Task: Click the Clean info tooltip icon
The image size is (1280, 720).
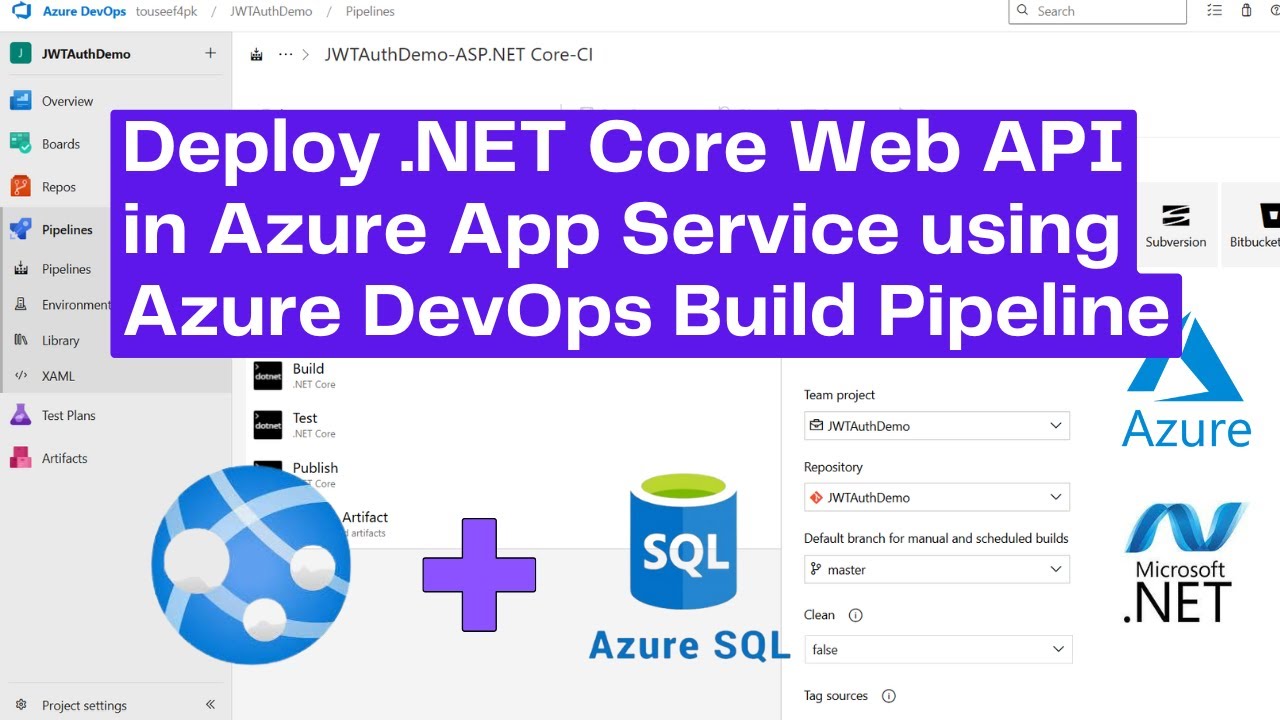Action: 856,615
